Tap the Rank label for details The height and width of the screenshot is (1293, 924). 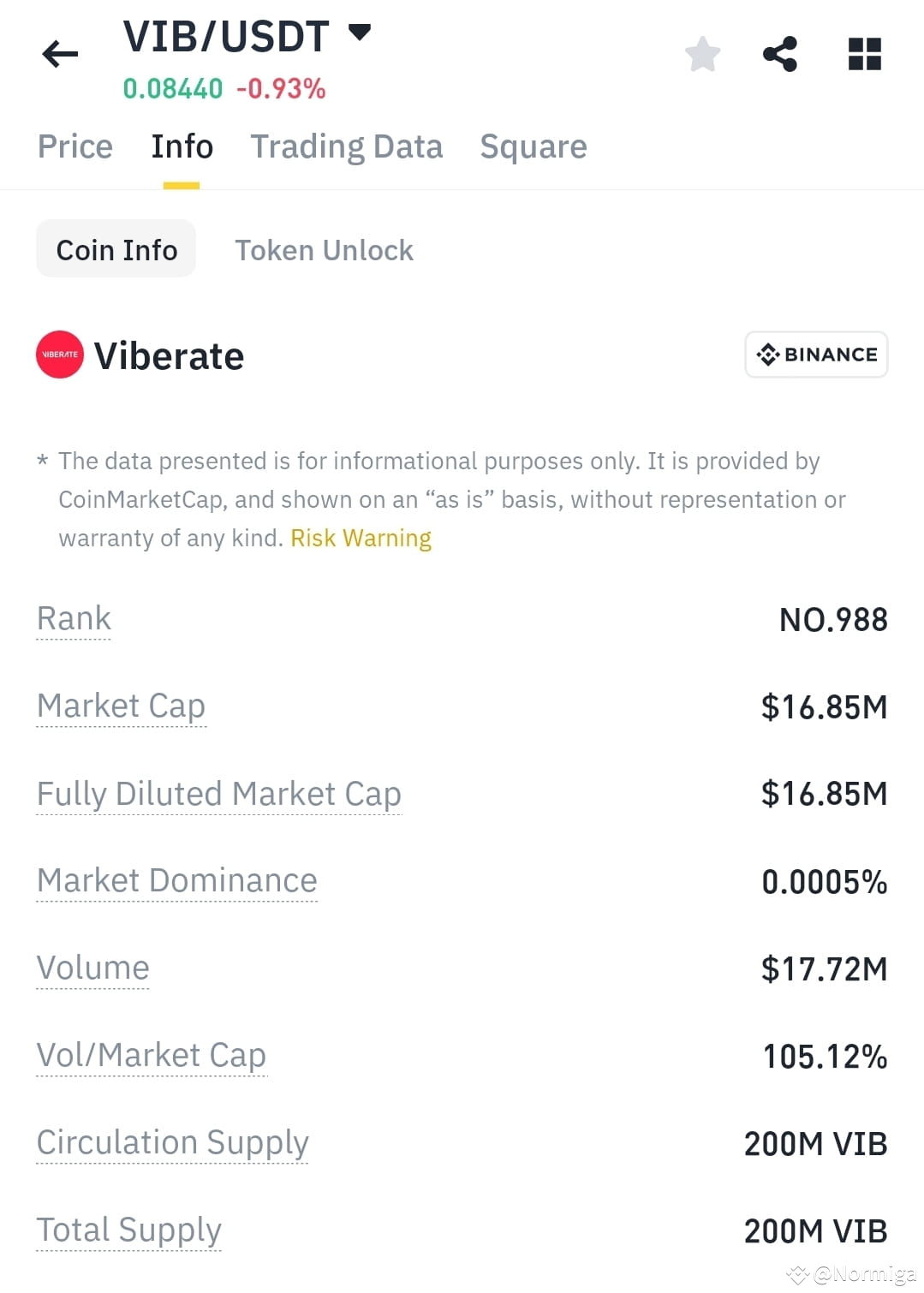[74, 617]
